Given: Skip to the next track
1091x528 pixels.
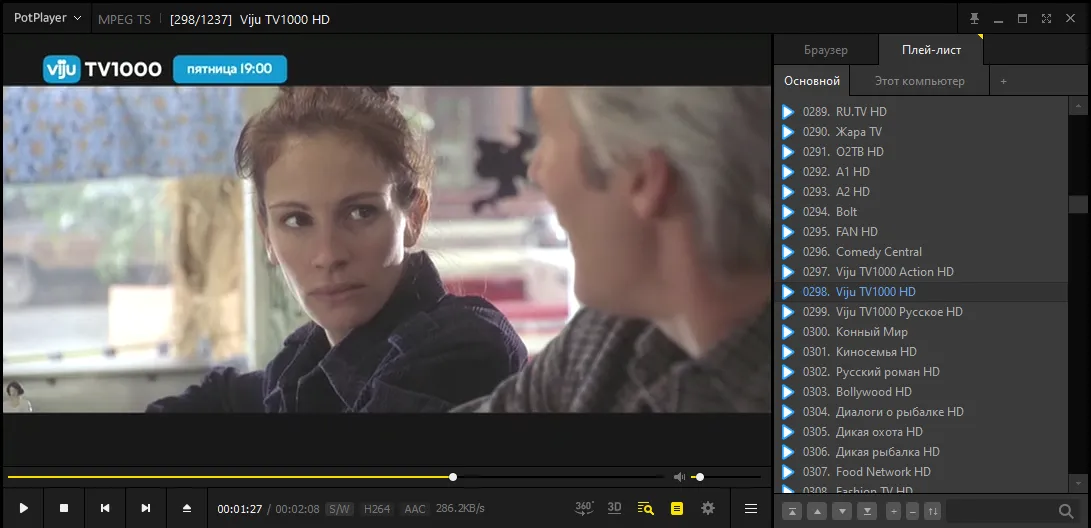Looking at the screenshot, I should pyautogui.click(x=145, y=509).
